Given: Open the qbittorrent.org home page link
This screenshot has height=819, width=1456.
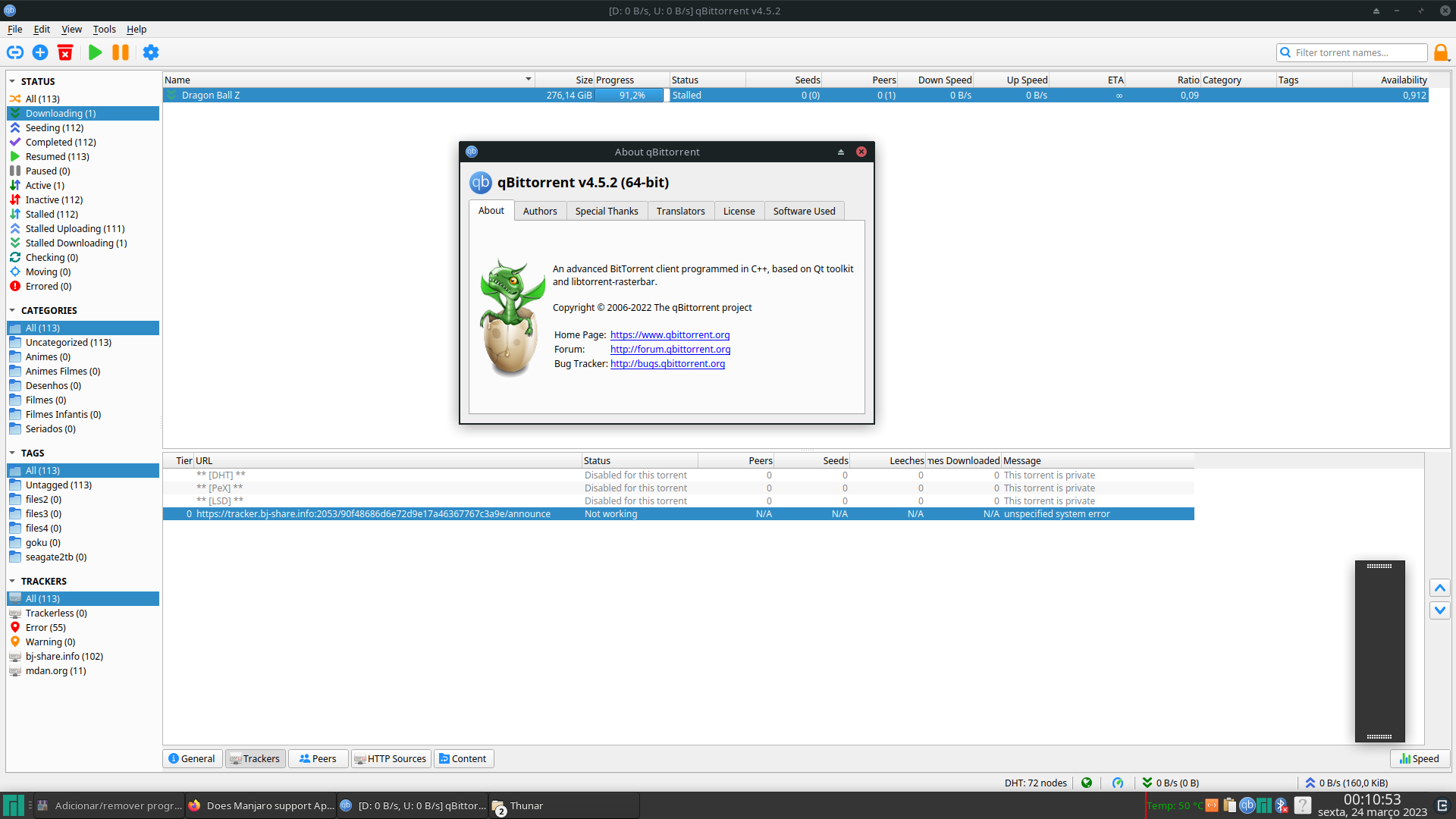Looking at the screenshot, I should click(x=670, y=334).
